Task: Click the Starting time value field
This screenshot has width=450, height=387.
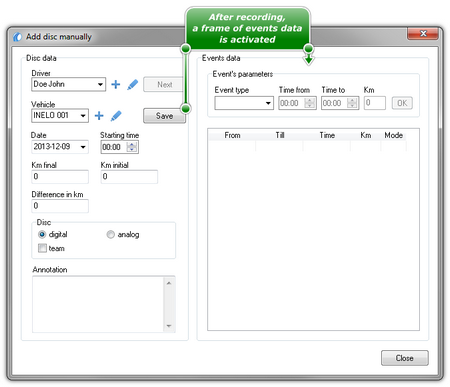Action: pos(113,147)
